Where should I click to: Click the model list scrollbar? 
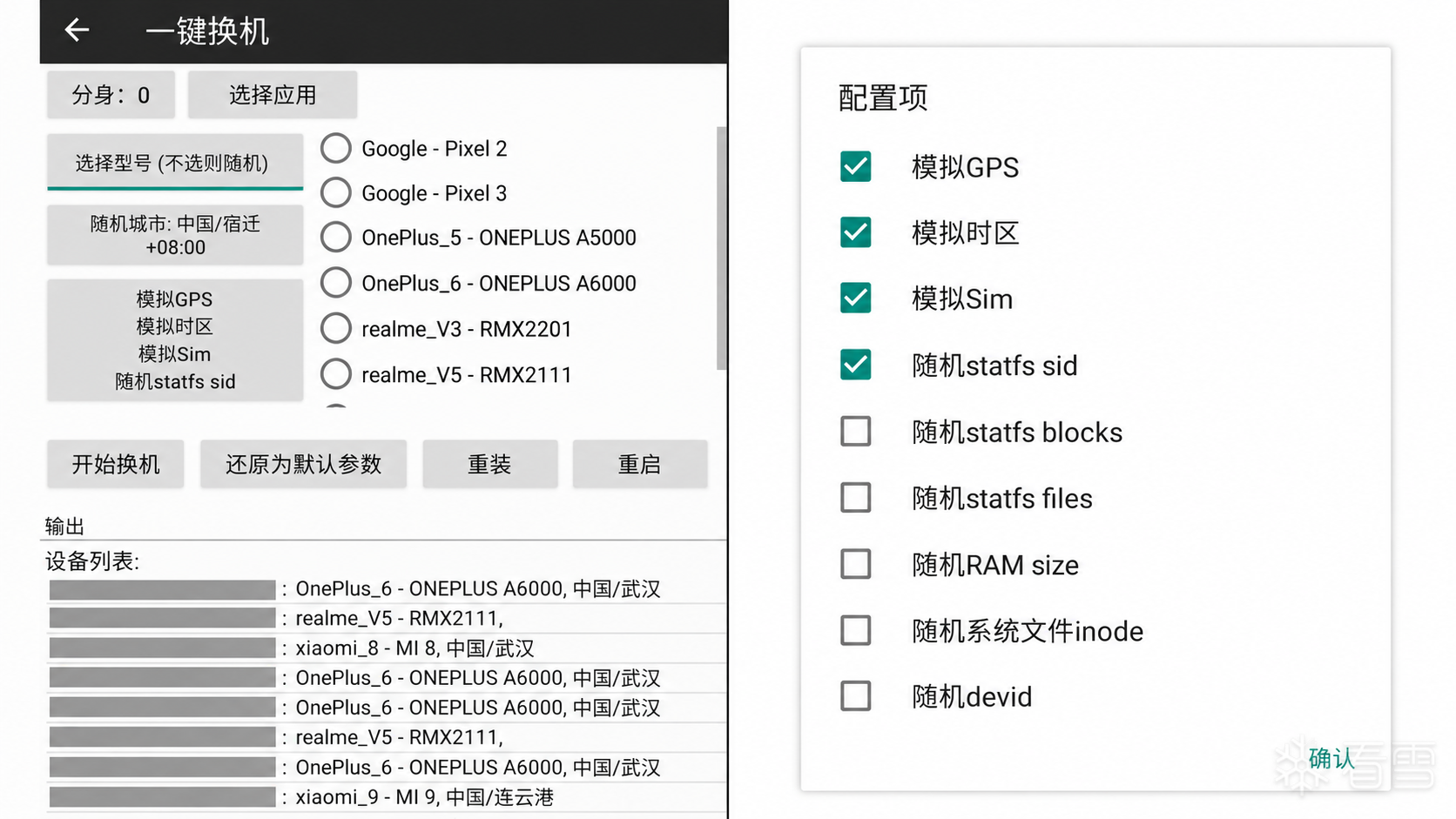721,248
